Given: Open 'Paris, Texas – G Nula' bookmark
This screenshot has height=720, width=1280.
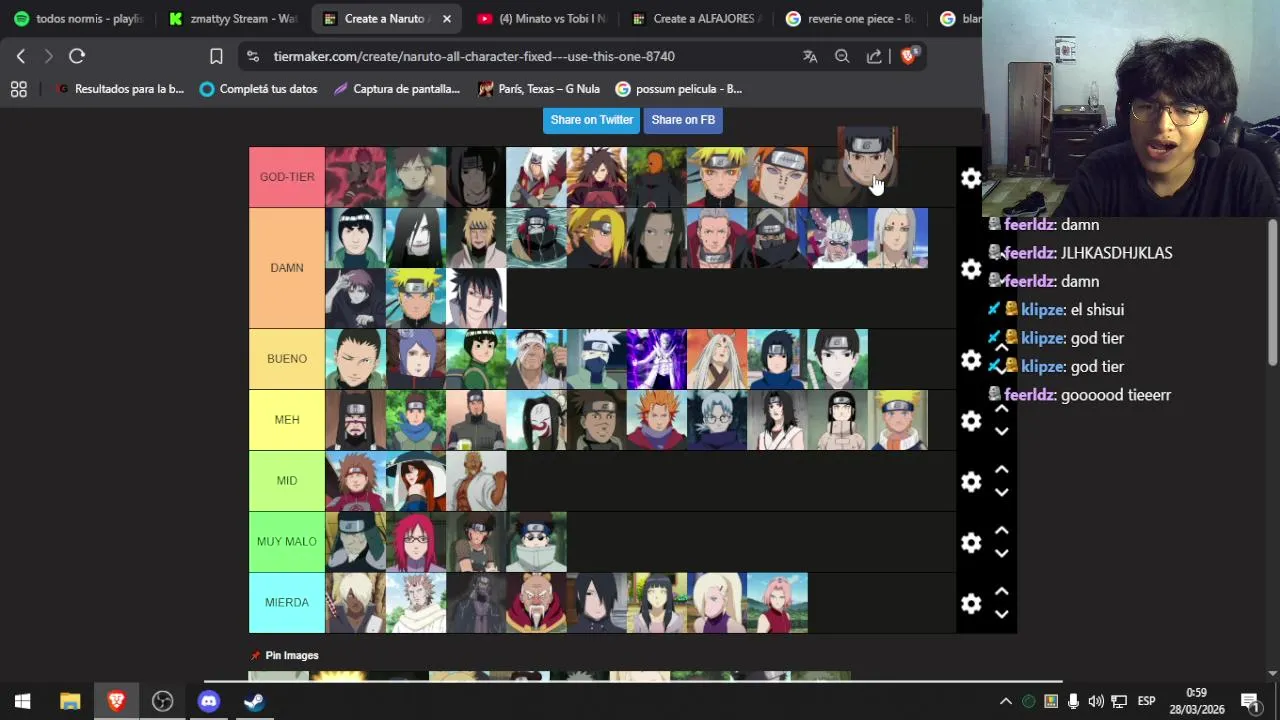Looking at the screenshot, I should click(x=538, y=89).
